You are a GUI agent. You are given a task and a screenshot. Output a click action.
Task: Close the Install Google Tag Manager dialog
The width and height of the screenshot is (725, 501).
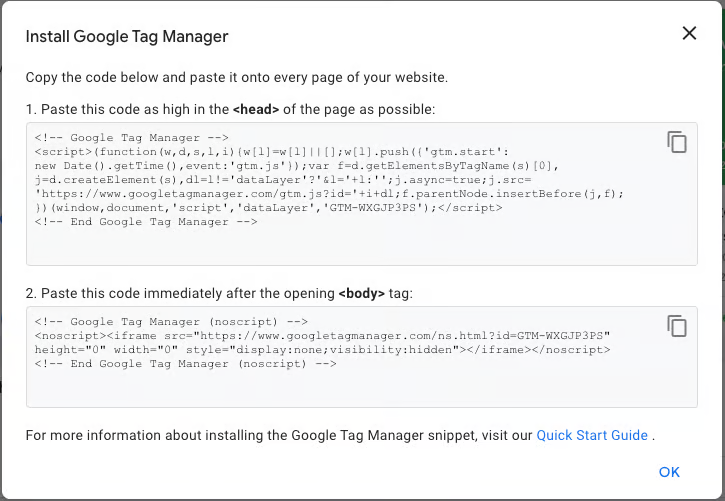pyautogui.click(x=689, y=33)
